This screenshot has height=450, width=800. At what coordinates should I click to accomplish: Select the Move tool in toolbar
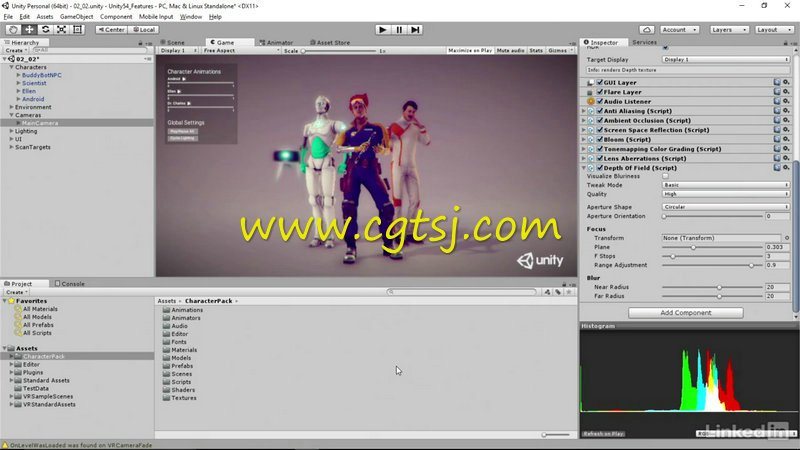(30, 30)
